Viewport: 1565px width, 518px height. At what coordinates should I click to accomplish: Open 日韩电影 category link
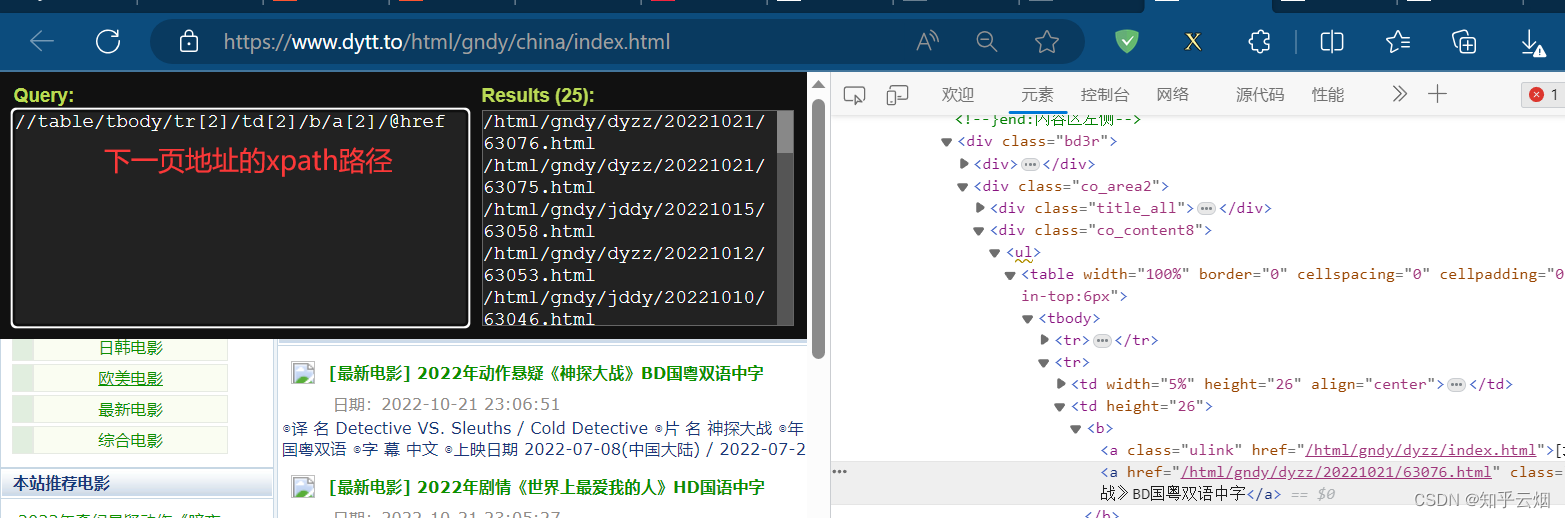point(130,348)
